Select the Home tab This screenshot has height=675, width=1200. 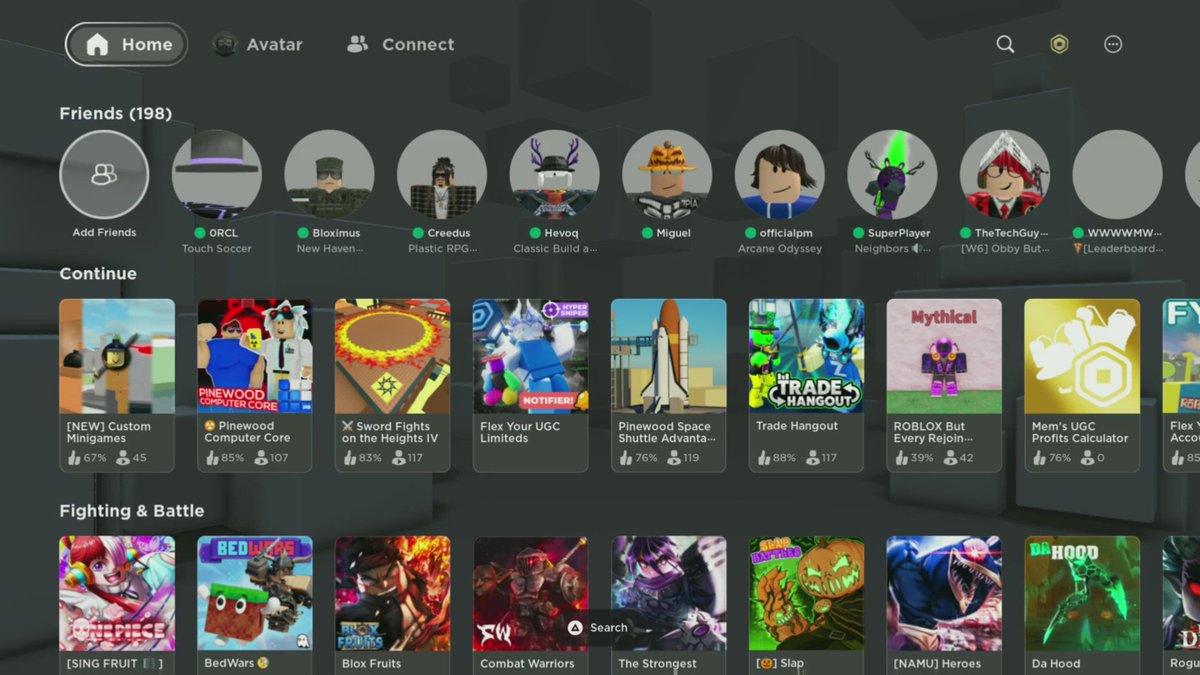coord(126,44)
